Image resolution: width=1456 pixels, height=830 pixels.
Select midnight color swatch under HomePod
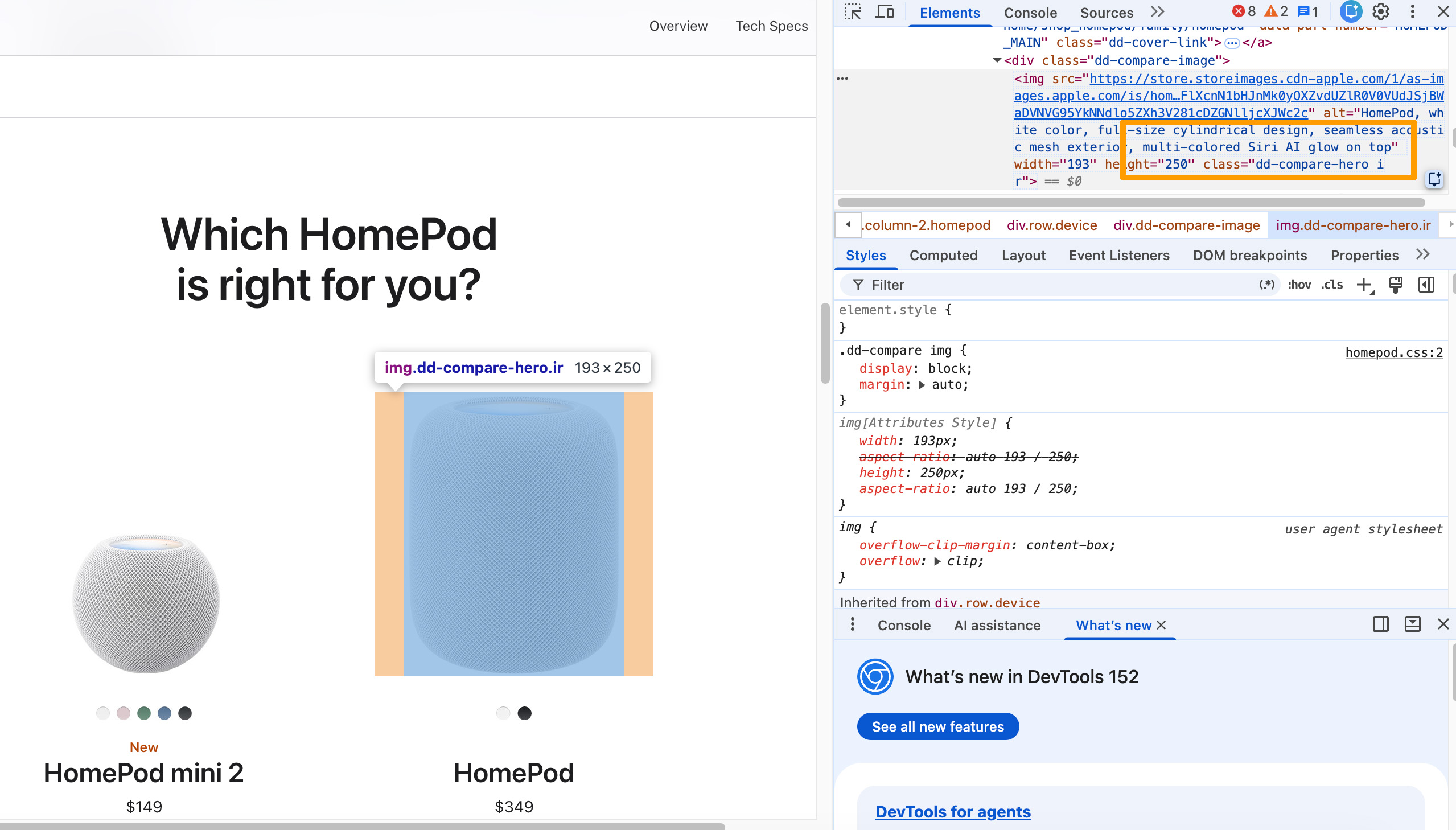tap(525, 713)
